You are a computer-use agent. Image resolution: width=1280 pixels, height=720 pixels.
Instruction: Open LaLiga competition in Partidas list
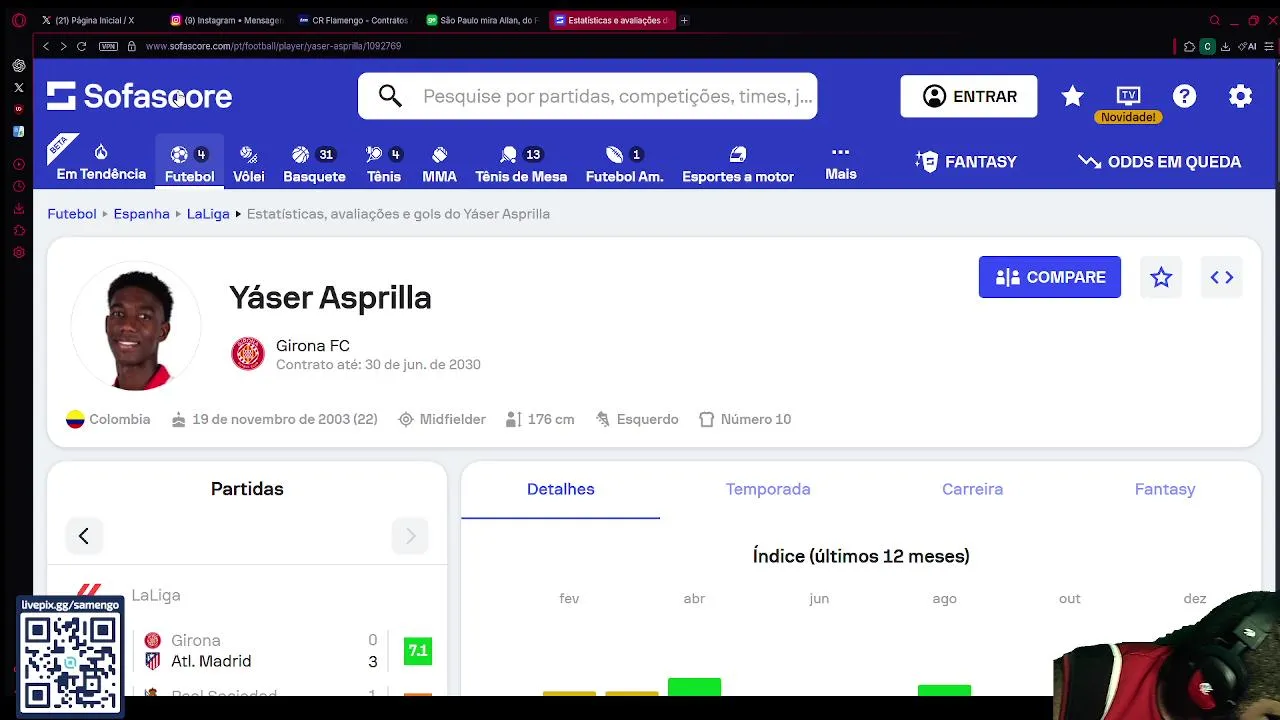[156, 595]
